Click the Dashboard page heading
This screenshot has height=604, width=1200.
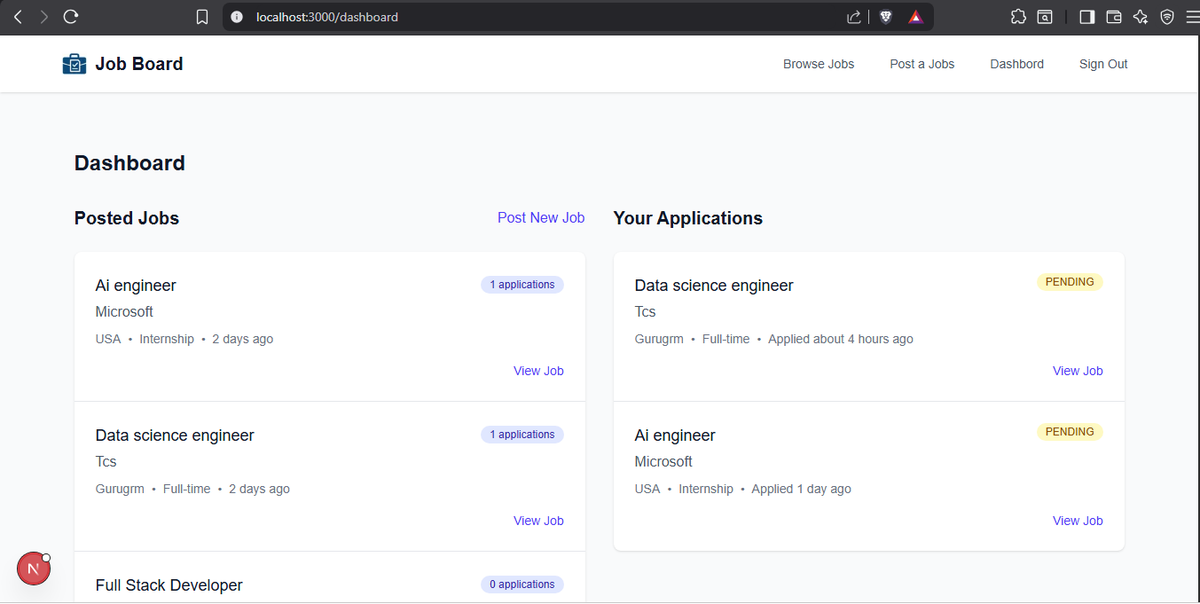pyautogui.click(x=130, y=164)
